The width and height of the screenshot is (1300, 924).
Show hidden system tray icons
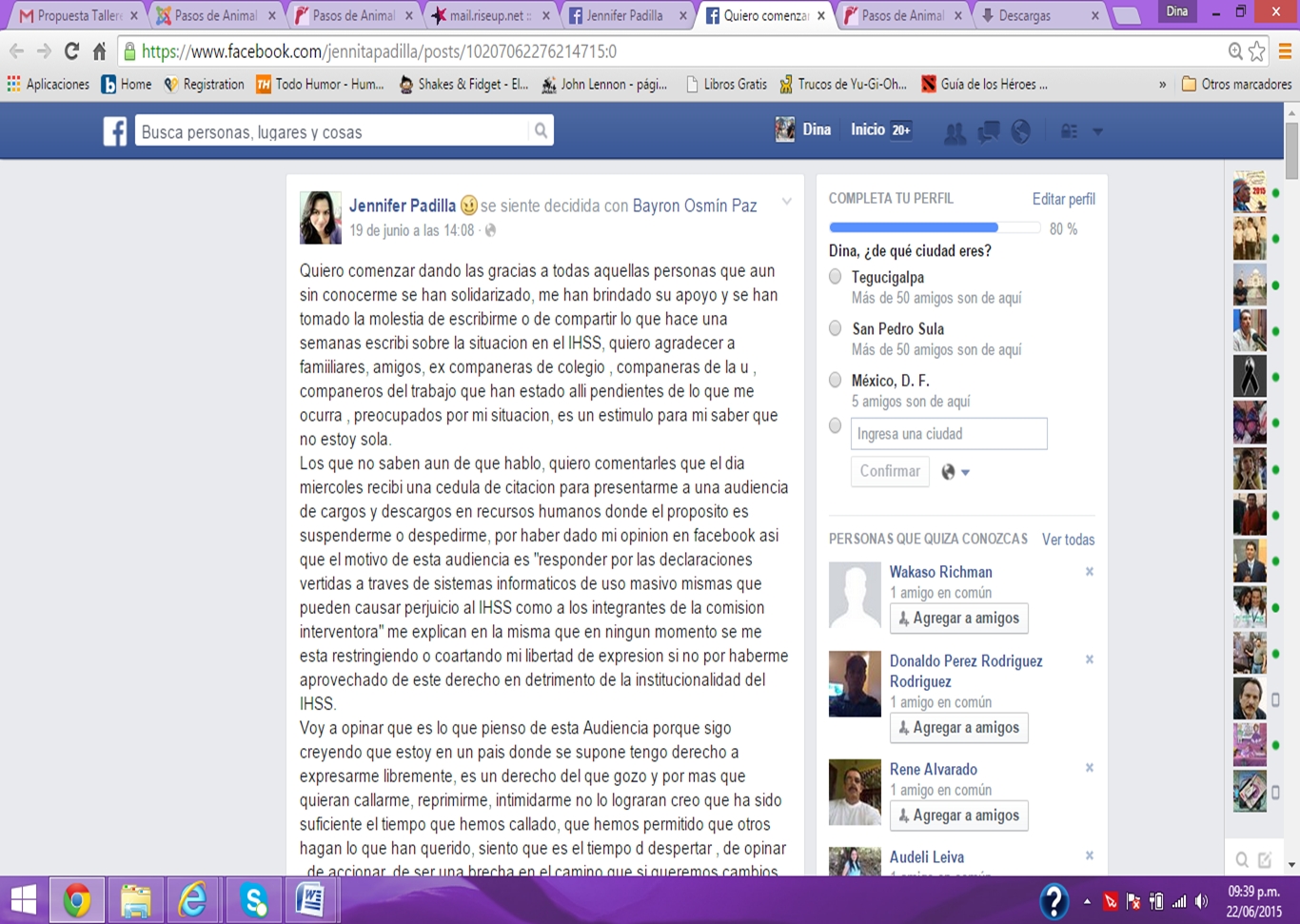pyautogui.click(x=1087, y=901)
